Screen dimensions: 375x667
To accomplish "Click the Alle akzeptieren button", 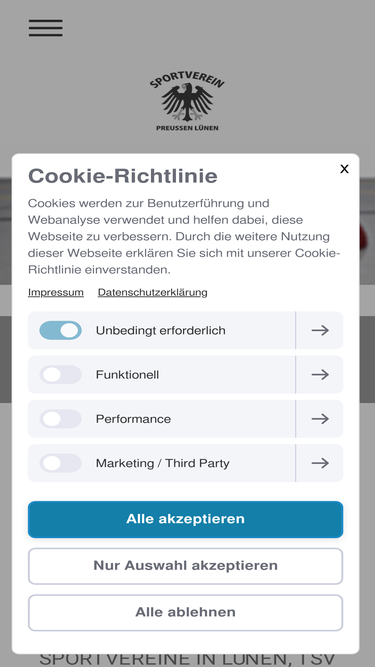I will click(185, 519).
